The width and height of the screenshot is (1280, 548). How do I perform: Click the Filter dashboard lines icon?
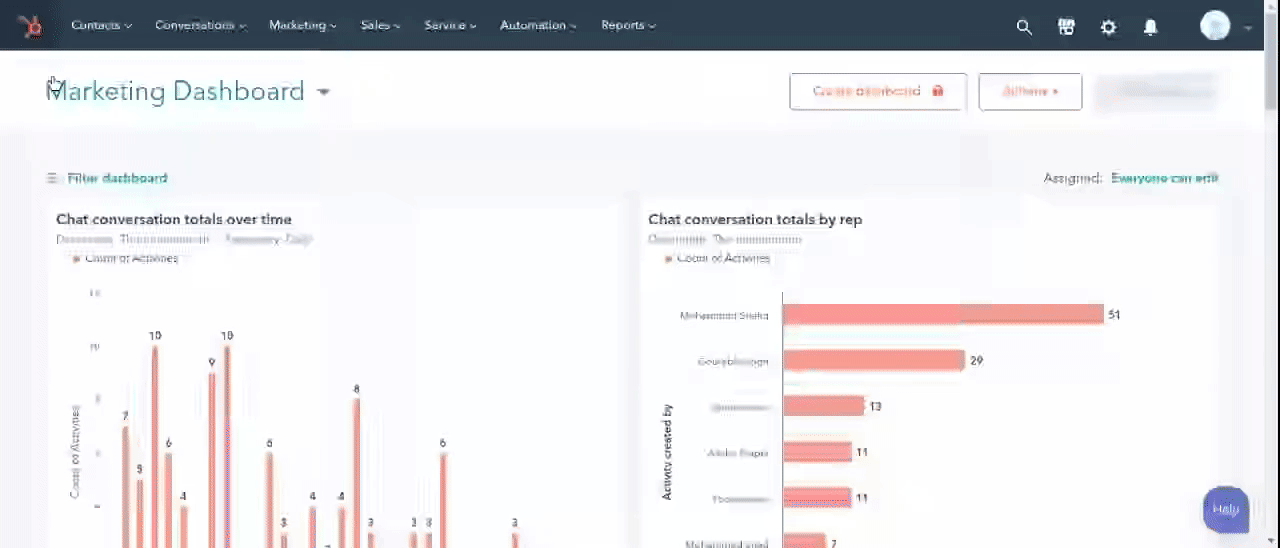pos(53,178)
